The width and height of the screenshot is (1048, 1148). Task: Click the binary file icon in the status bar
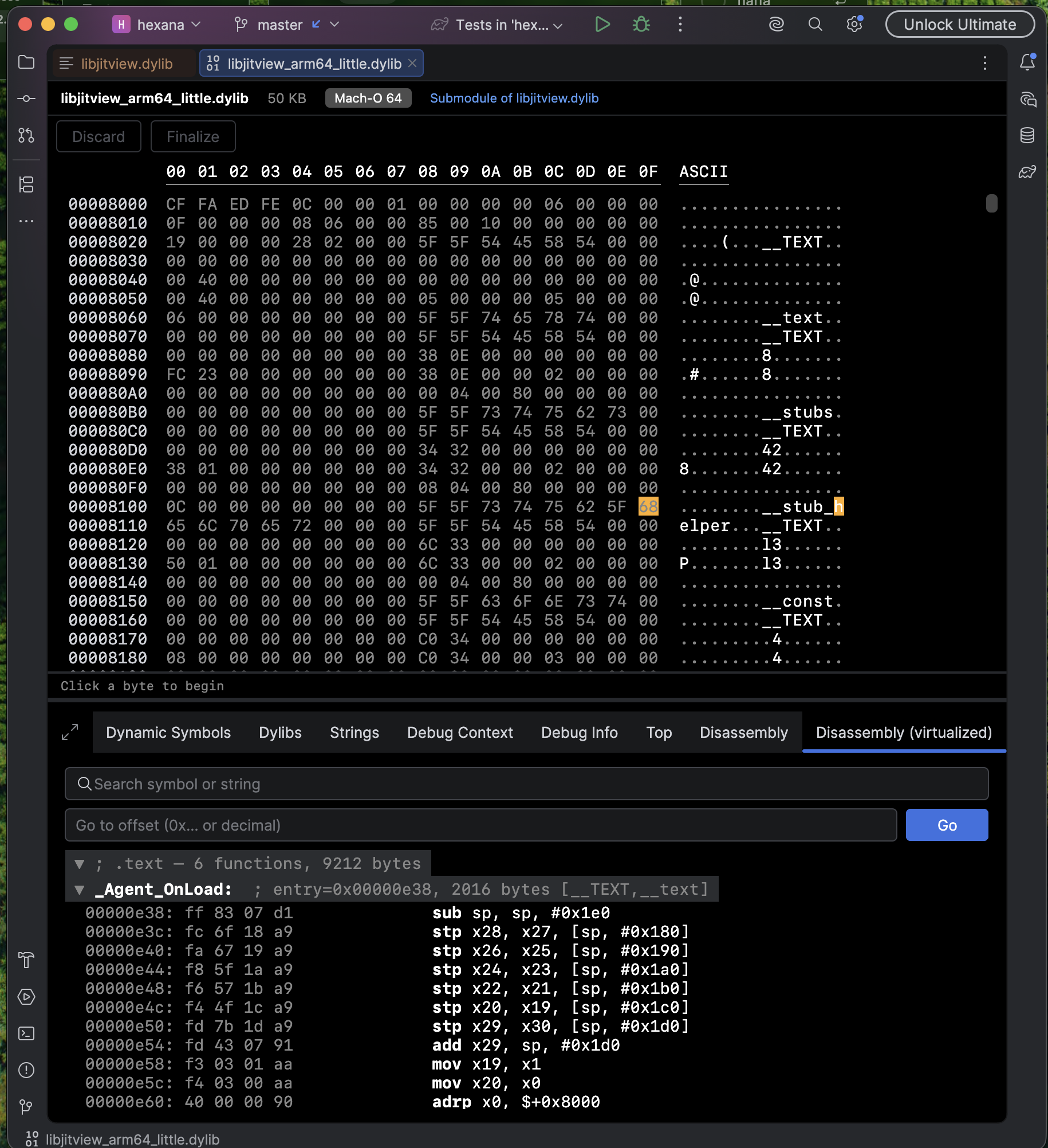point(33,1139)
